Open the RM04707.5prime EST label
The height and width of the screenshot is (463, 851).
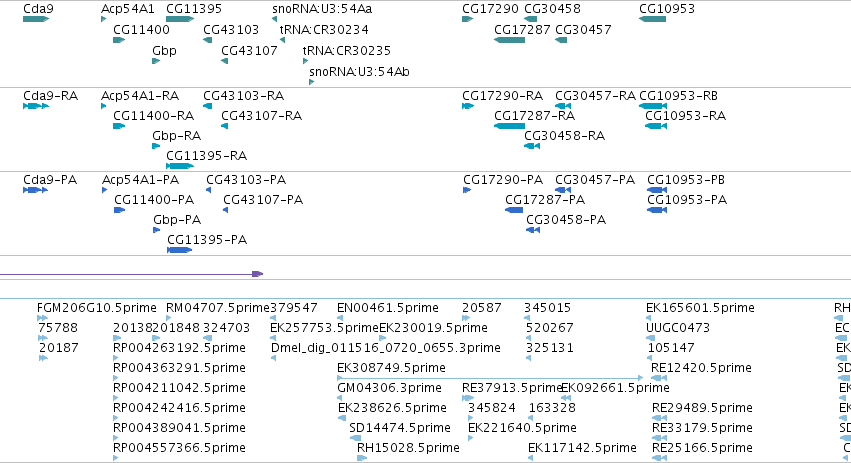218,308
